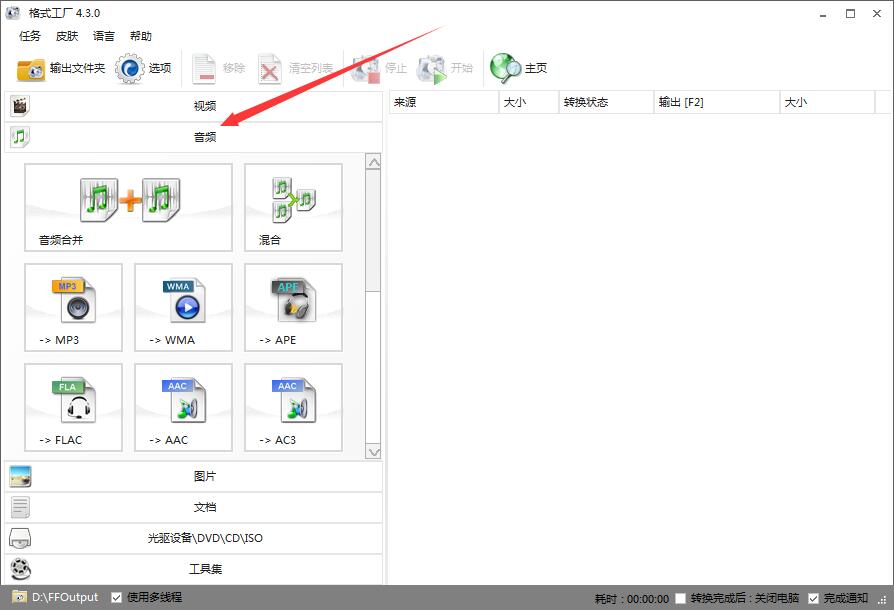Expand the Video (视频) category
The height and width of the screenshot is (610, 894).
click(194, 106)
